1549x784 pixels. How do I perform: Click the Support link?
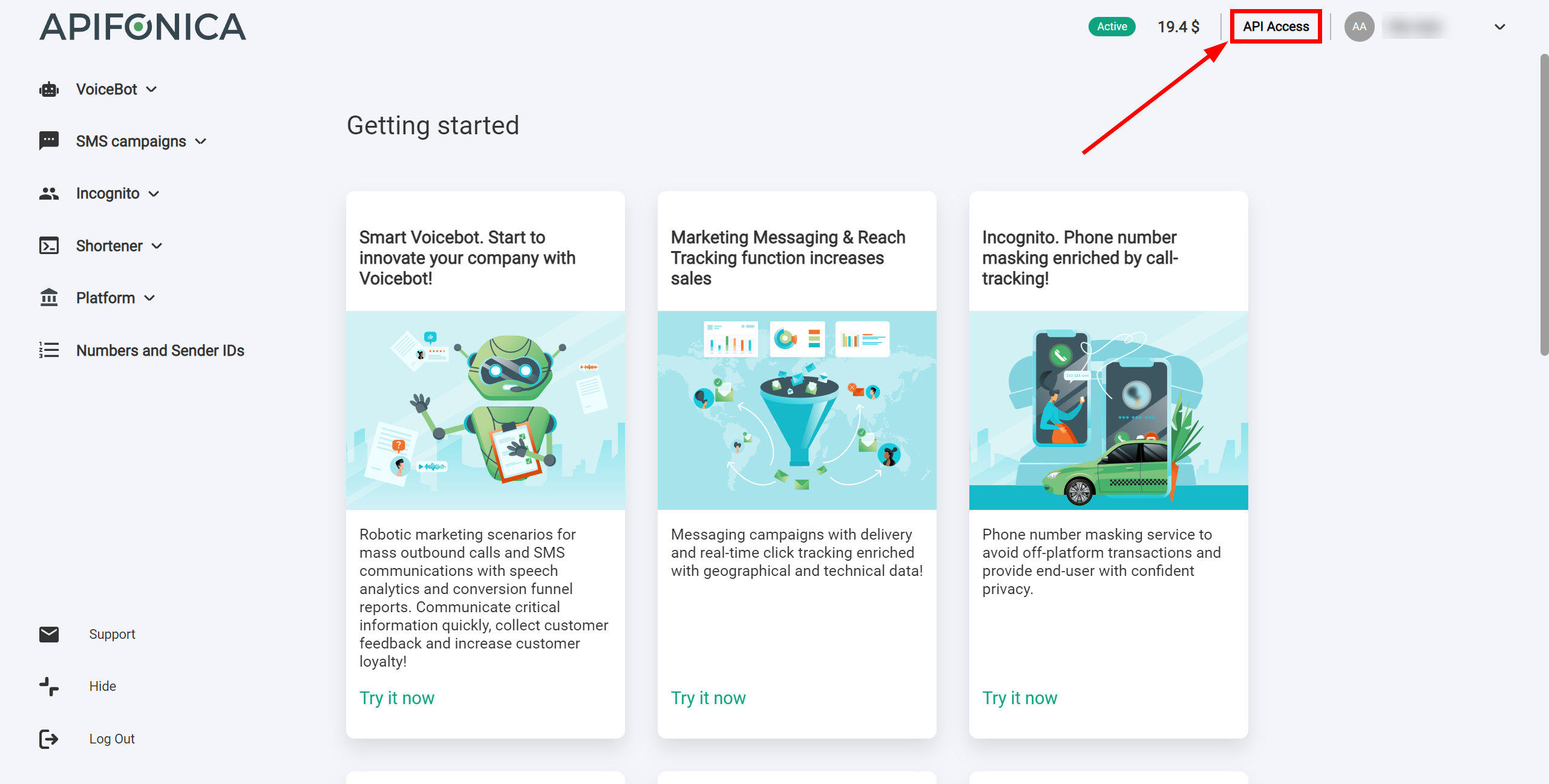point(112,634)
